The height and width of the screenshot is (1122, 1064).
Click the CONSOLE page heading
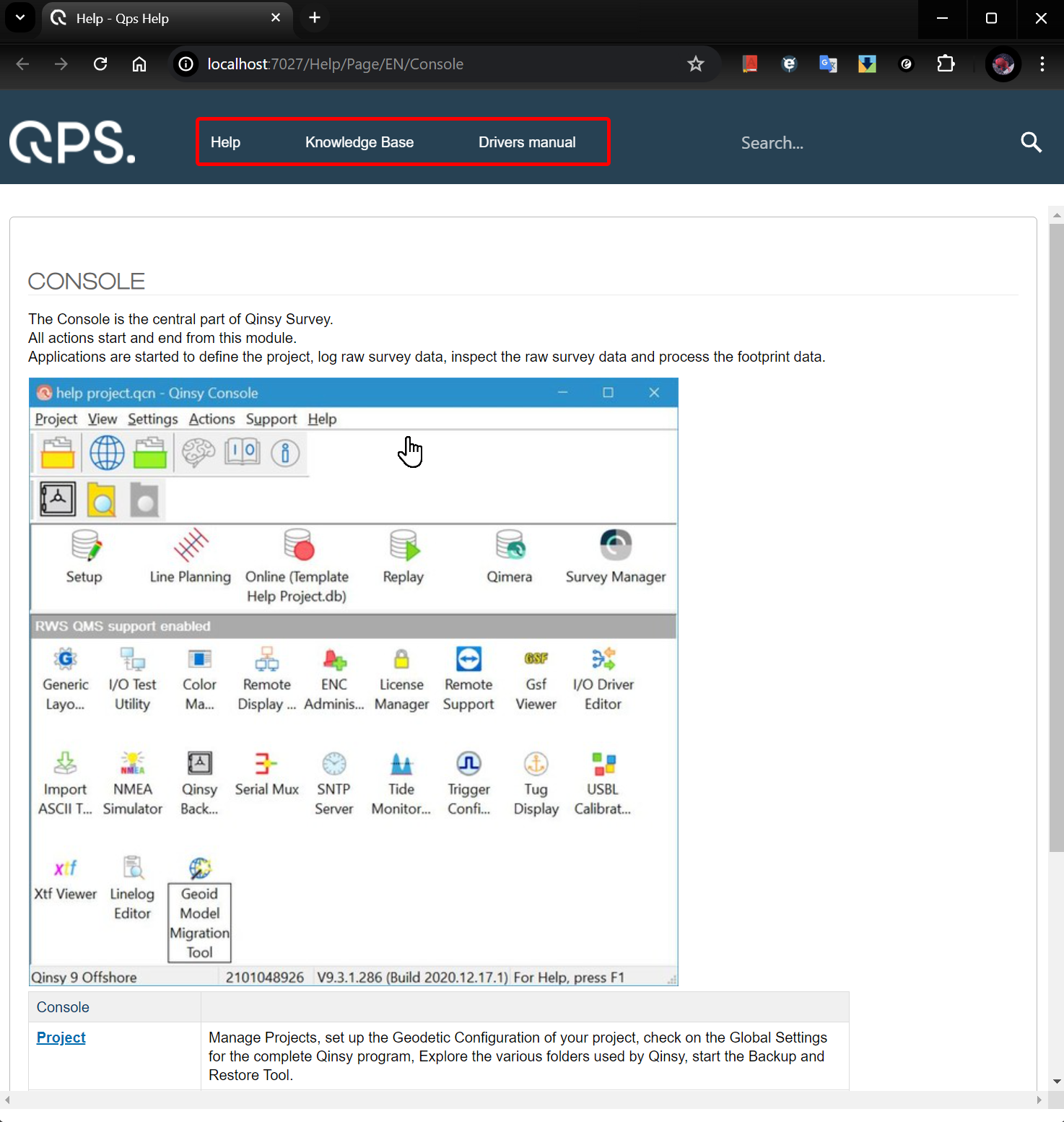click(87, 281)
